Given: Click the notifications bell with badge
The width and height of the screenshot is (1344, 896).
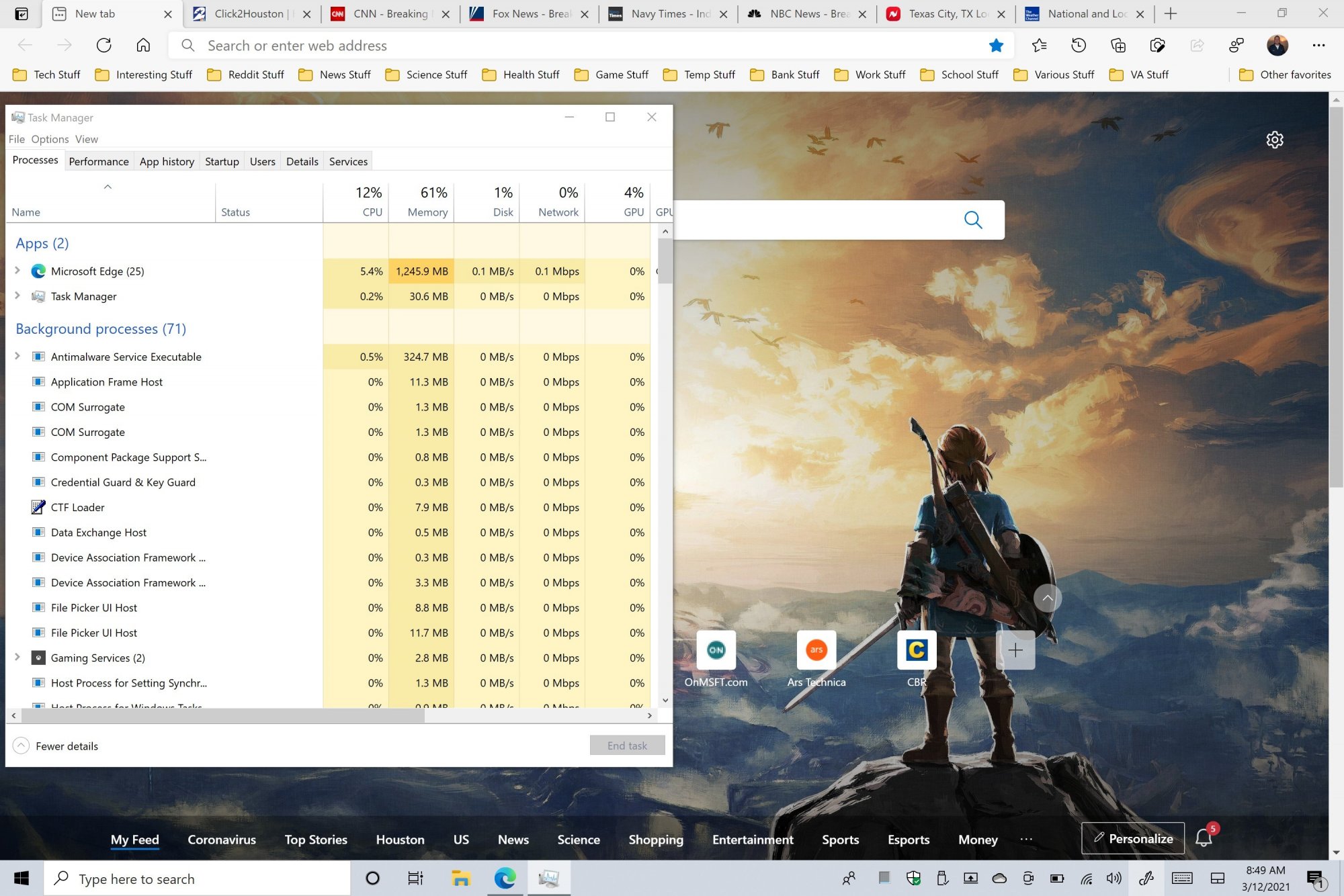Looking at the screenshot, I should pyautogui.click(x=1204, y=838).
